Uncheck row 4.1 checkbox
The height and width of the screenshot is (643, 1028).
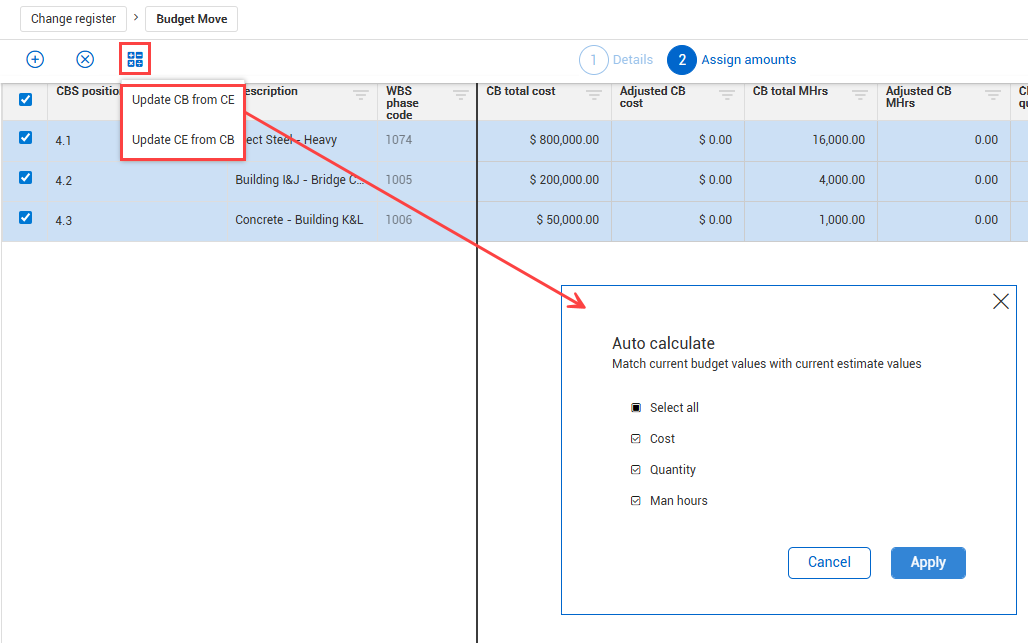[x=26, y=138]
